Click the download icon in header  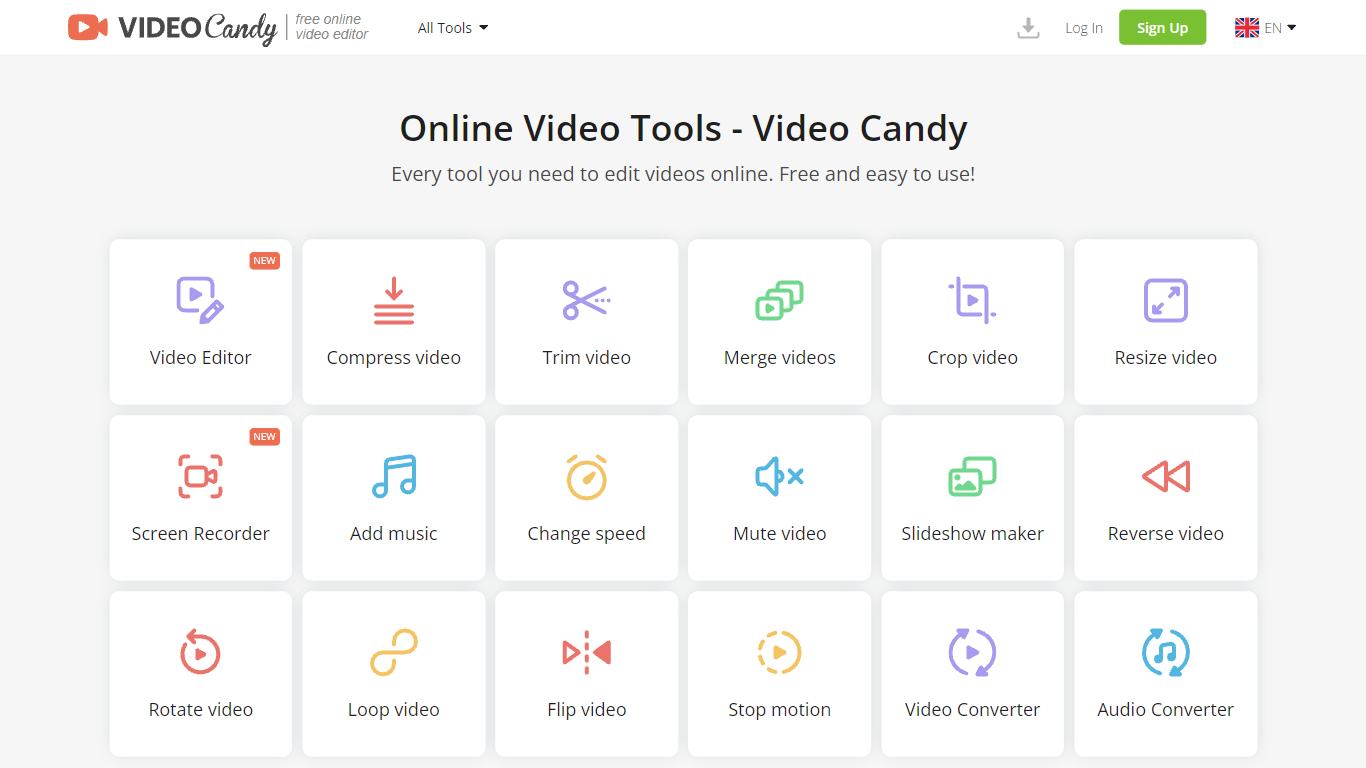(x=1028, y=28)
